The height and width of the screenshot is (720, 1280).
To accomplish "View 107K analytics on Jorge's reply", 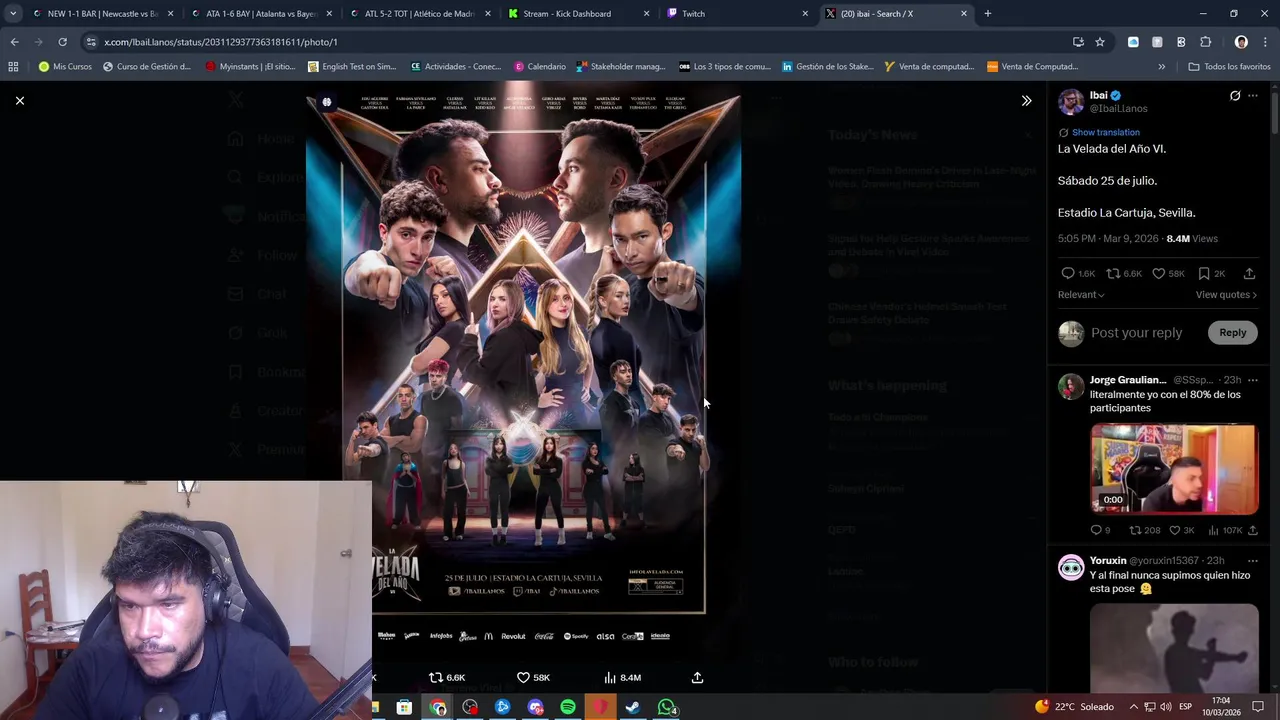I will [x=1225, y=531].
